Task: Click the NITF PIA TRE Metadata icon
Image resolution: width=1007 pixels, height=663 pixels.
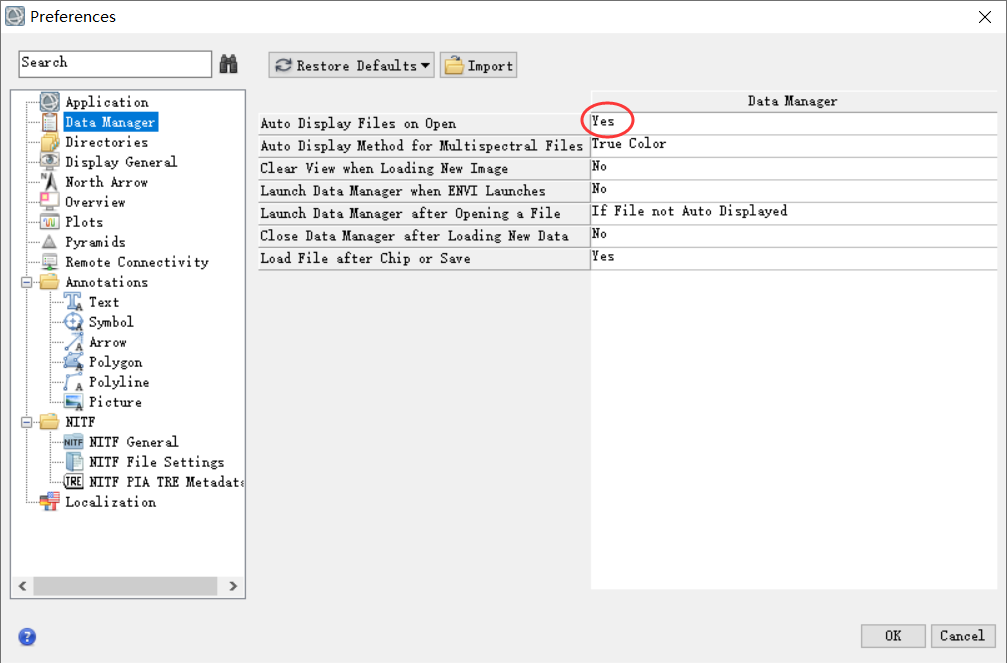Action: pos(73,482)
